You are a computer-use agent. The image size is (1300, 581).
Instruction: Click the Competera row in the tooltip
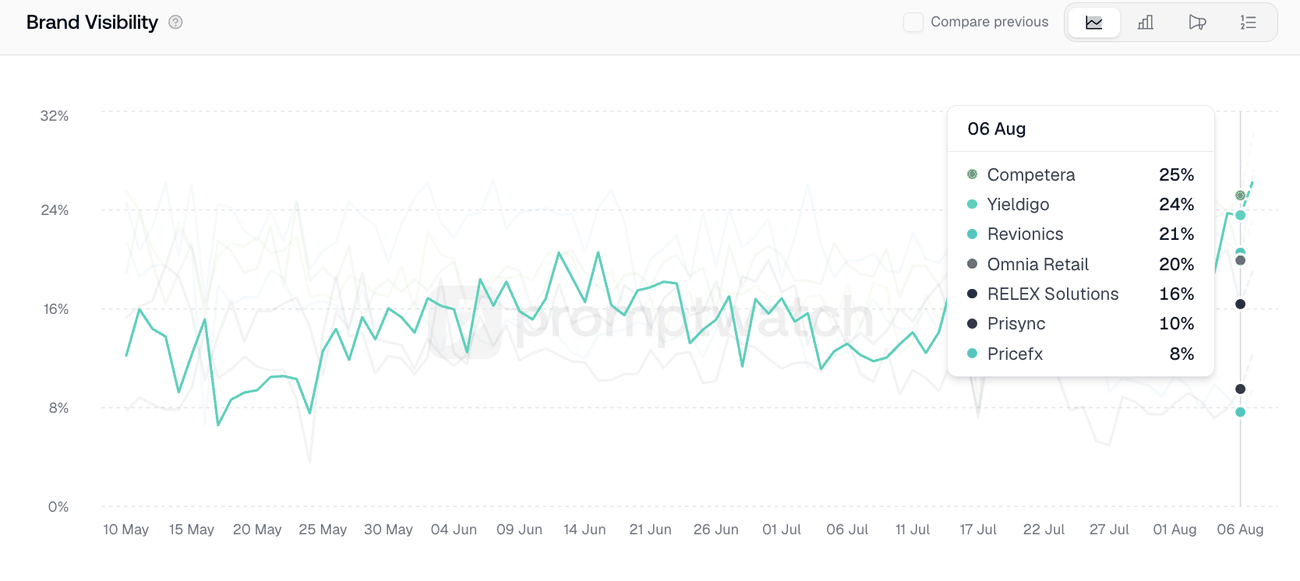[1080, 174]
